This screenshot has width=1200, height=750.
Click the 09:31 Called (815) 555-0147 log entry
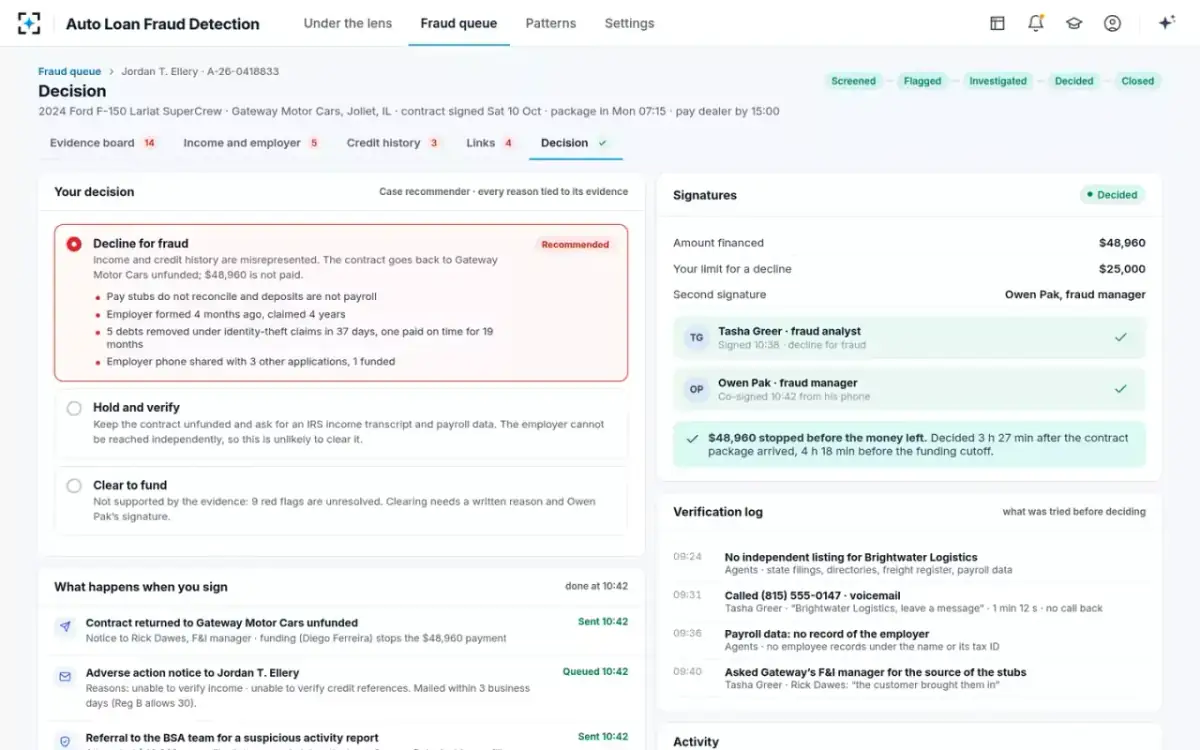click(x=909, y=601)
